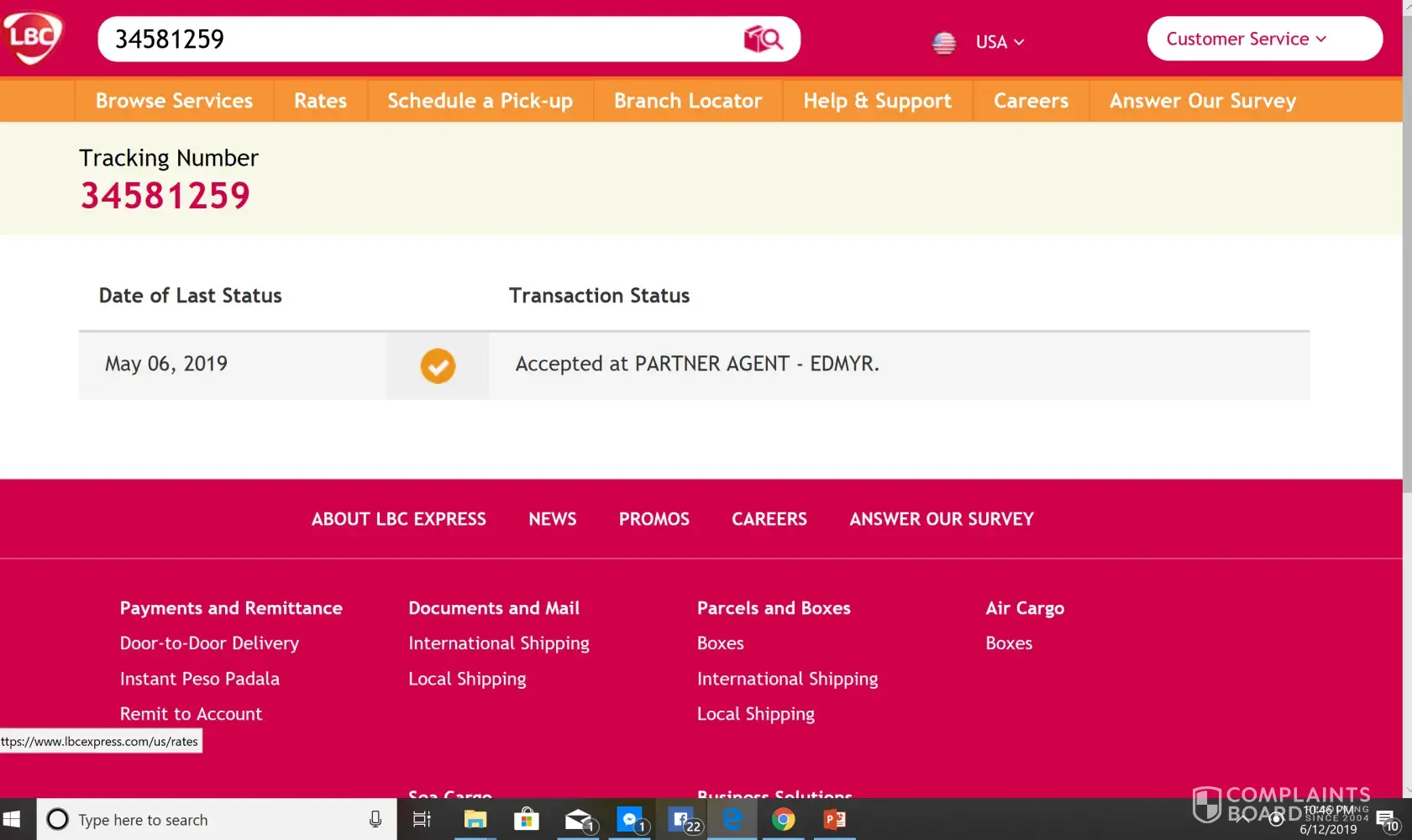Open the Rates menu item
Image resolution: width=1412 pixels, height=840 pixels.
coord(320,101)
